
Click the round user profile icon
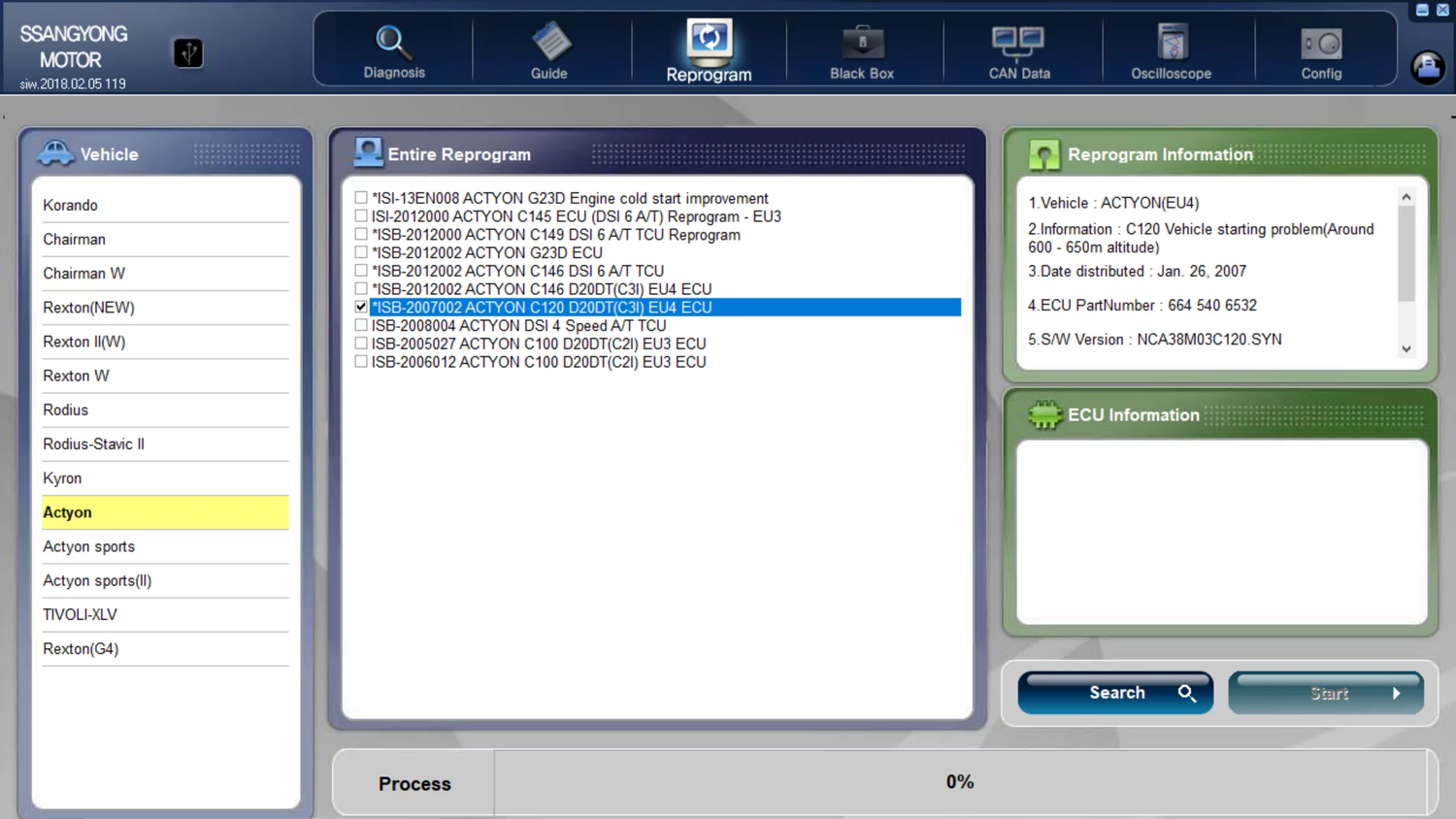coord(1427,67)
